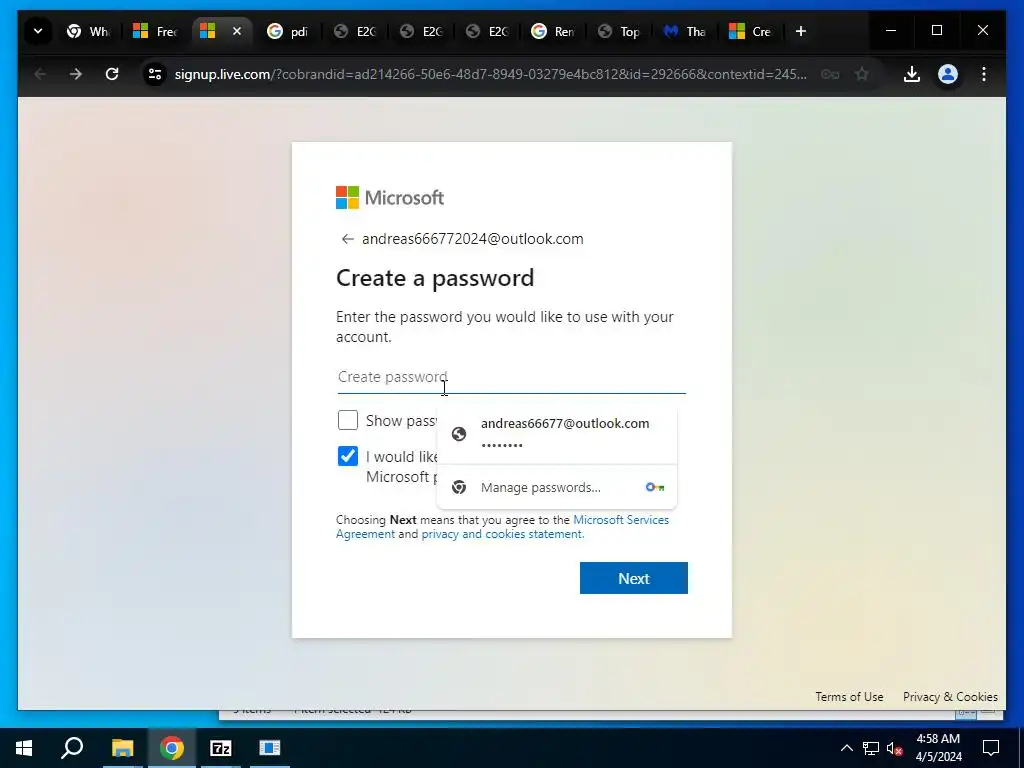Switch to the 'pdi' Google tab
This screenshot has width=1024, height=768.
(289, 31)
